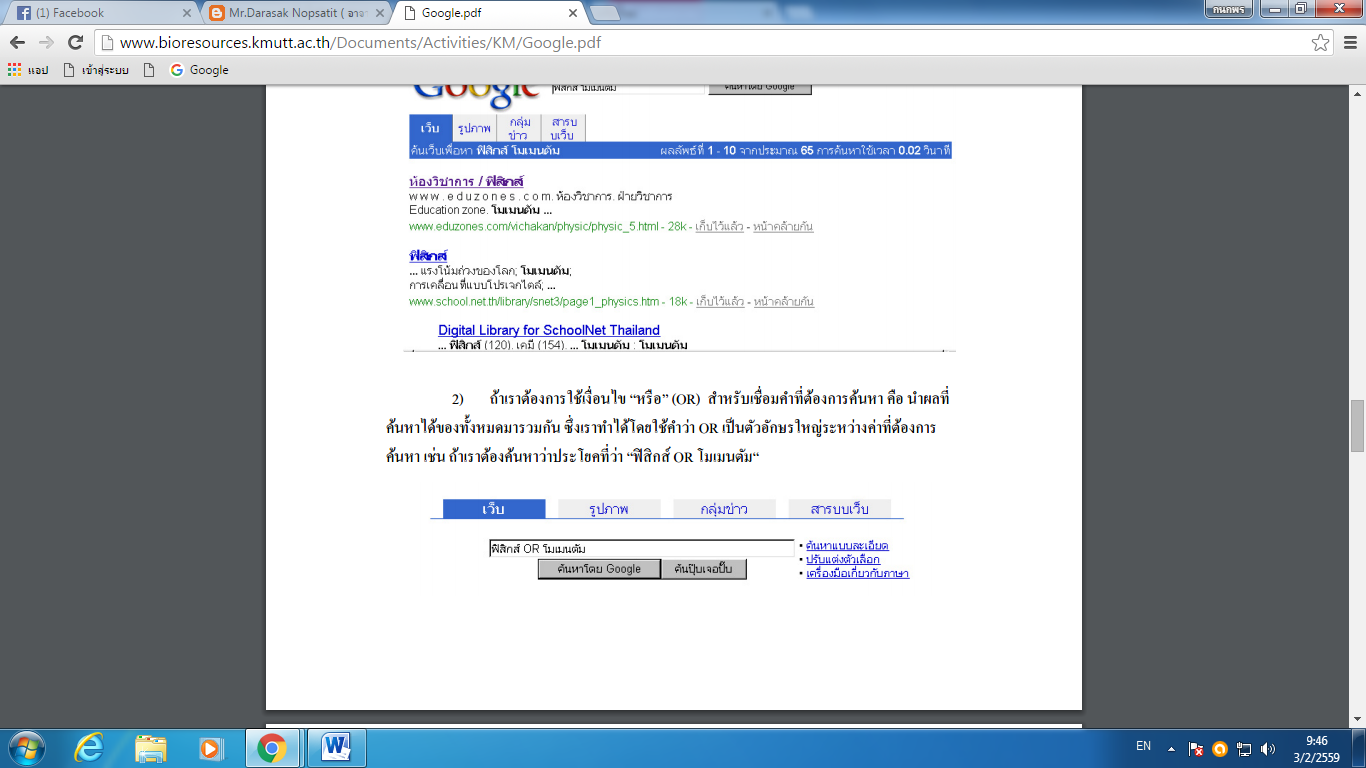This screenshot has height=768, width=1366.
Task: Click the รูปภาพ tab in the lower search image
Action: [x=609, y=509]
